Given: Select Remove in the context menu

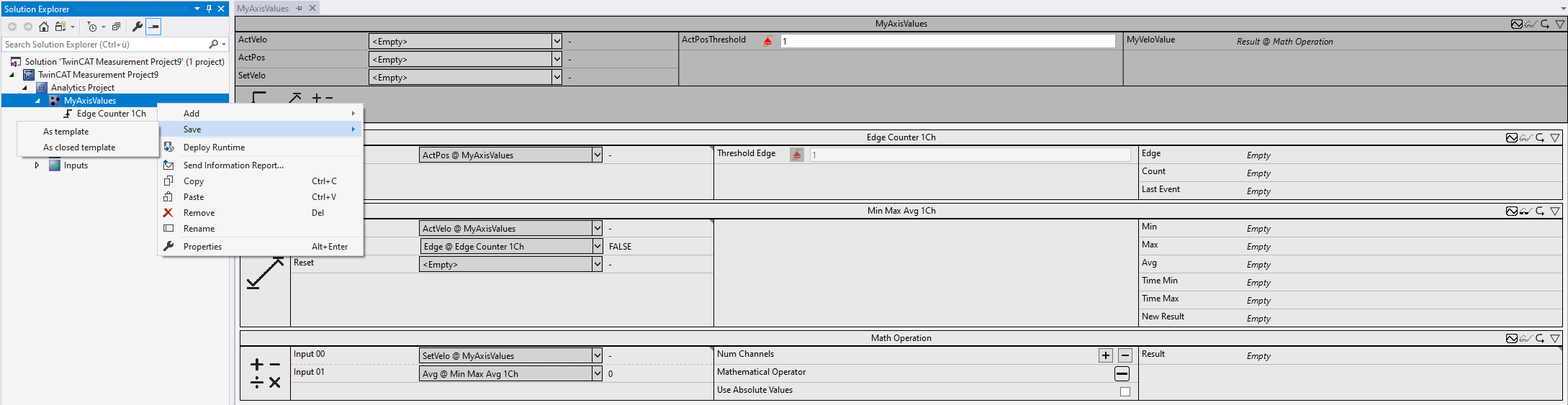Looking at the screenshot, I should (261, 213).
